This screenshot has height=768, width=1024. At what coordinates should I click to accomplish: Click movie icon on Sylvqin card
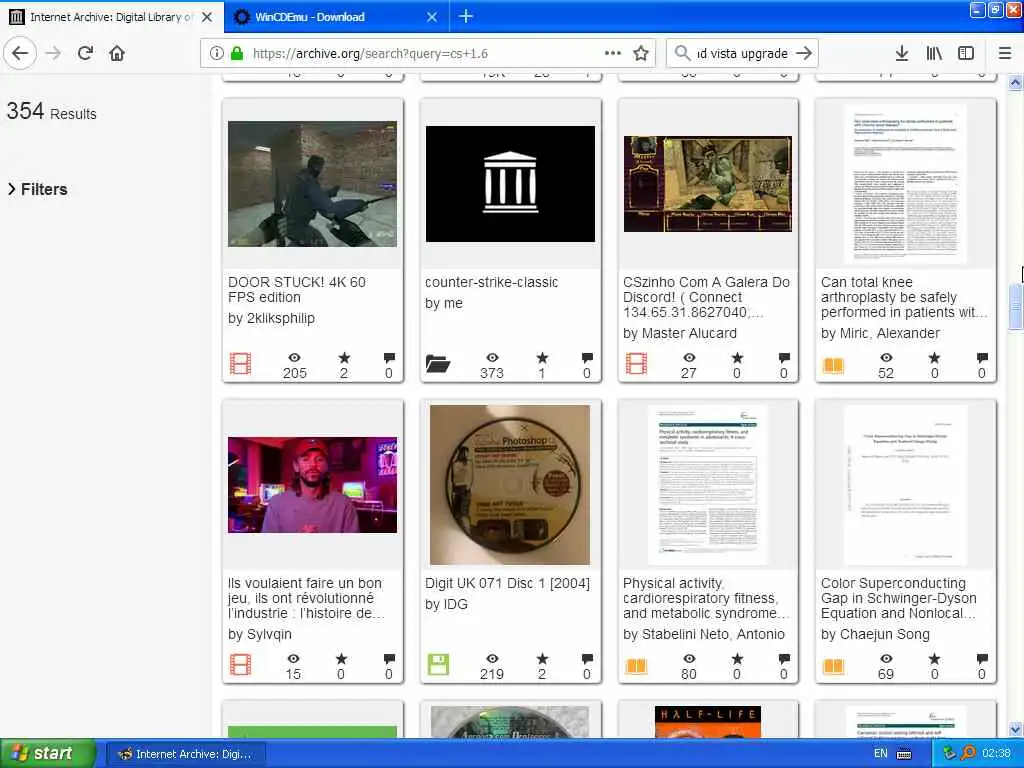click(240, 665)
